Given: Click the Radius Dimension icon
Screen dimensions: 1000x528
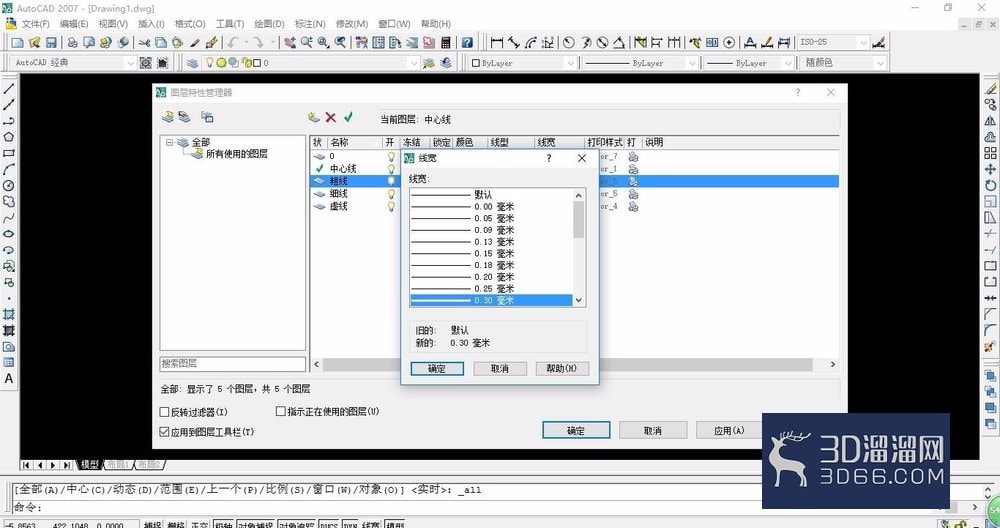Looking at the screenshot, I should 568,43.
